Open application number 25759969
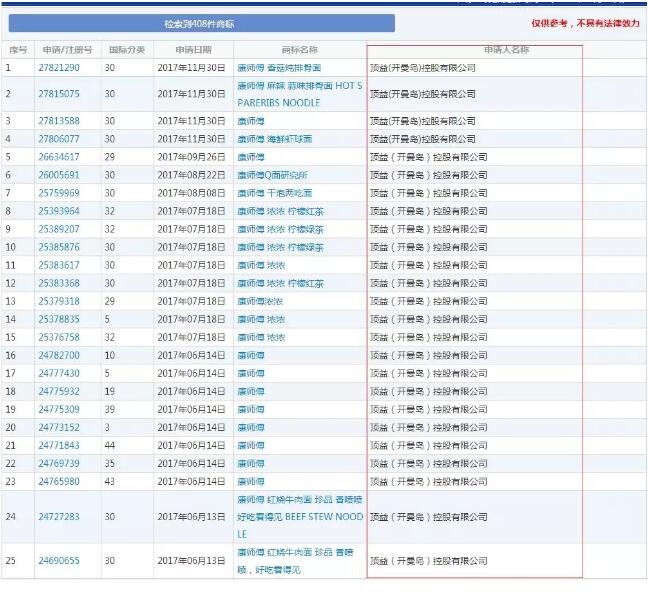Image resolution: width=648 pixels, height=603 pixels. 59,193
